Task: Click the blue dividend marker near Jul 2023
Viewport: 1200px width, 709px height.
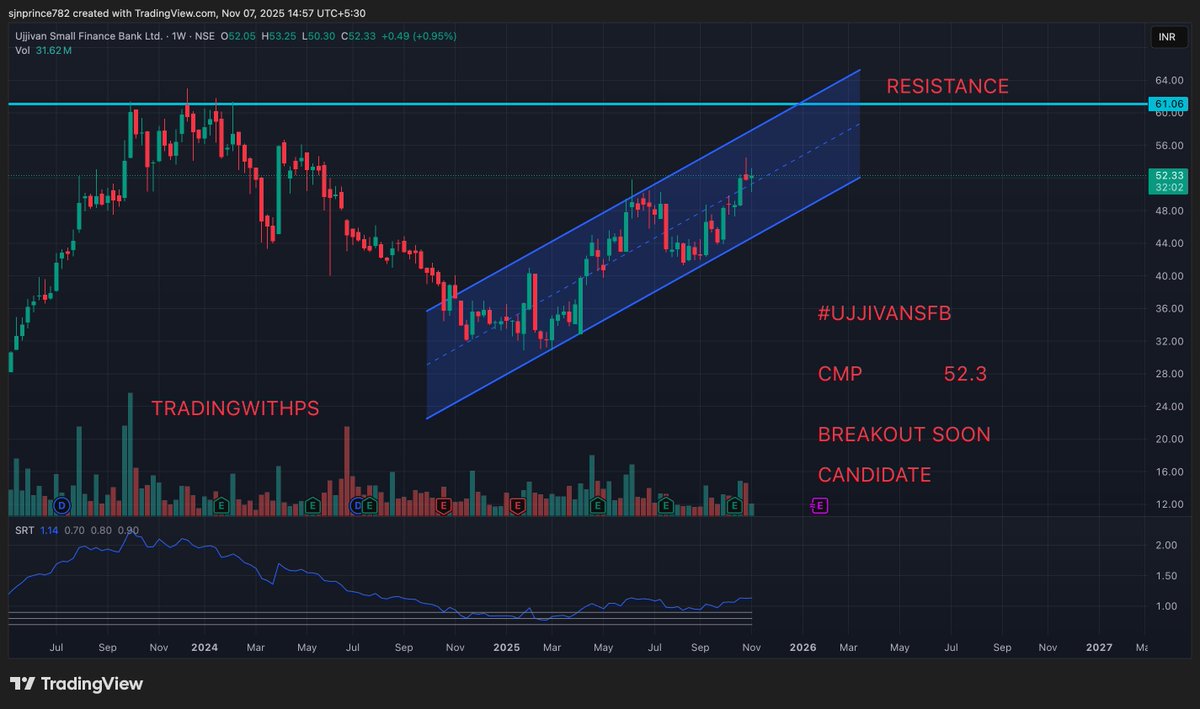Action: tap(62, 506)
